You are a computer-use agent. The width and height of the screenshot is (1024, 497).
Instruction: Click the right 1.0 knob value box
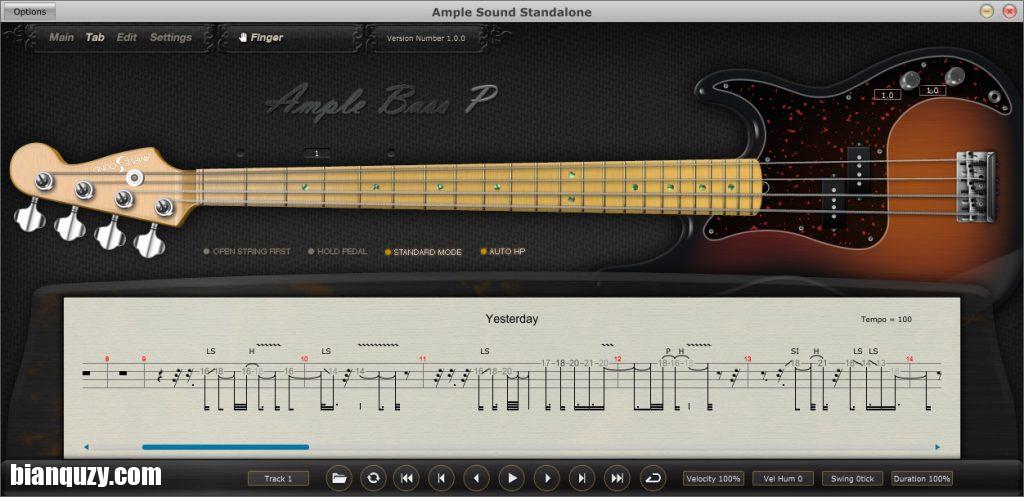(x=933, y=91)
